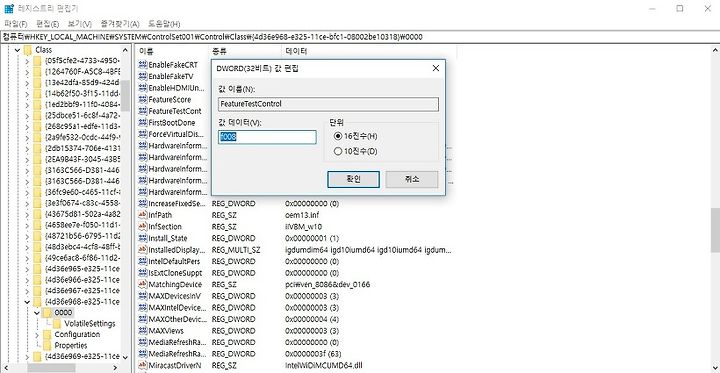The image size is (720, 373).
Task: Close the DWORD(32비트) edit dialog with X
Action: point(436,68)
